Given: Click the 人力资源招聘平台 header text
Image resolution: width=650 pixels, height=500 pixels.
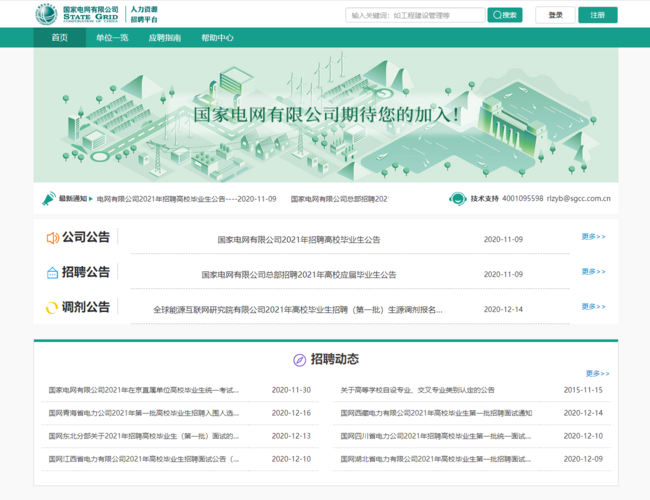Looking at the screenshot, I should [144, 15].
